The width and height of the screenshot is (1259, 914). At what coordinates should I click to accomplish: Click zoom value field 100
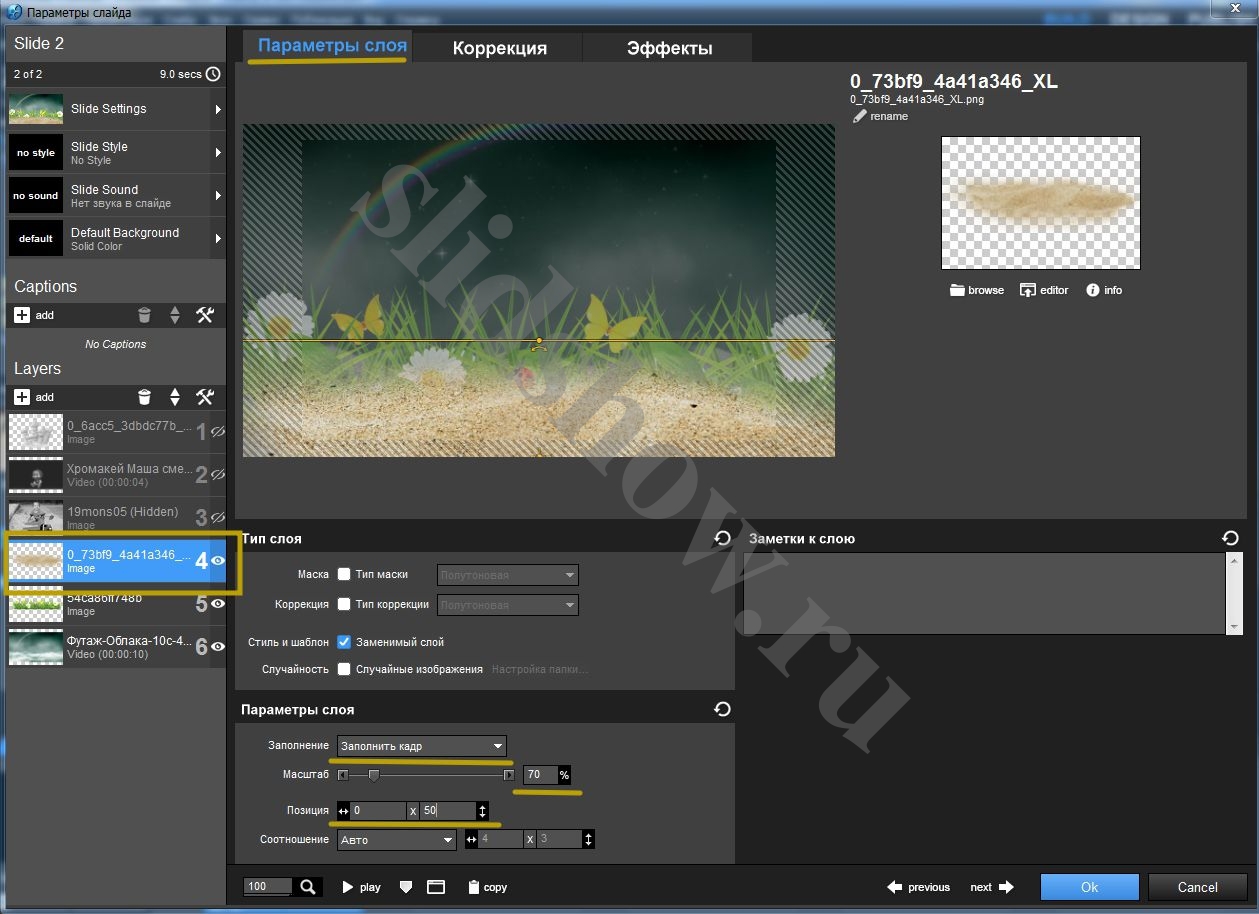click(269, 886)
